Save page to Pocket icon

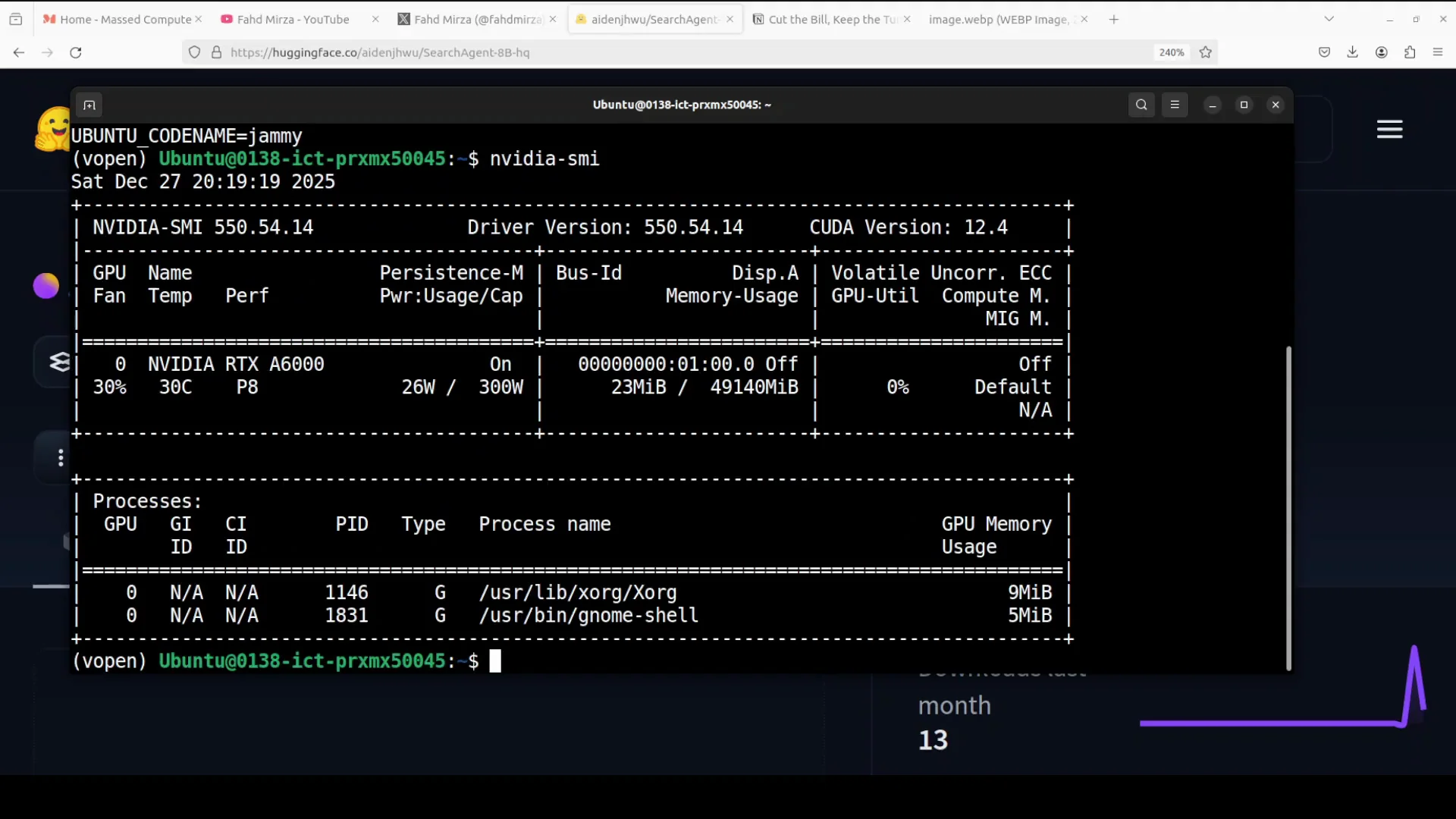[x=1324, y=52]
